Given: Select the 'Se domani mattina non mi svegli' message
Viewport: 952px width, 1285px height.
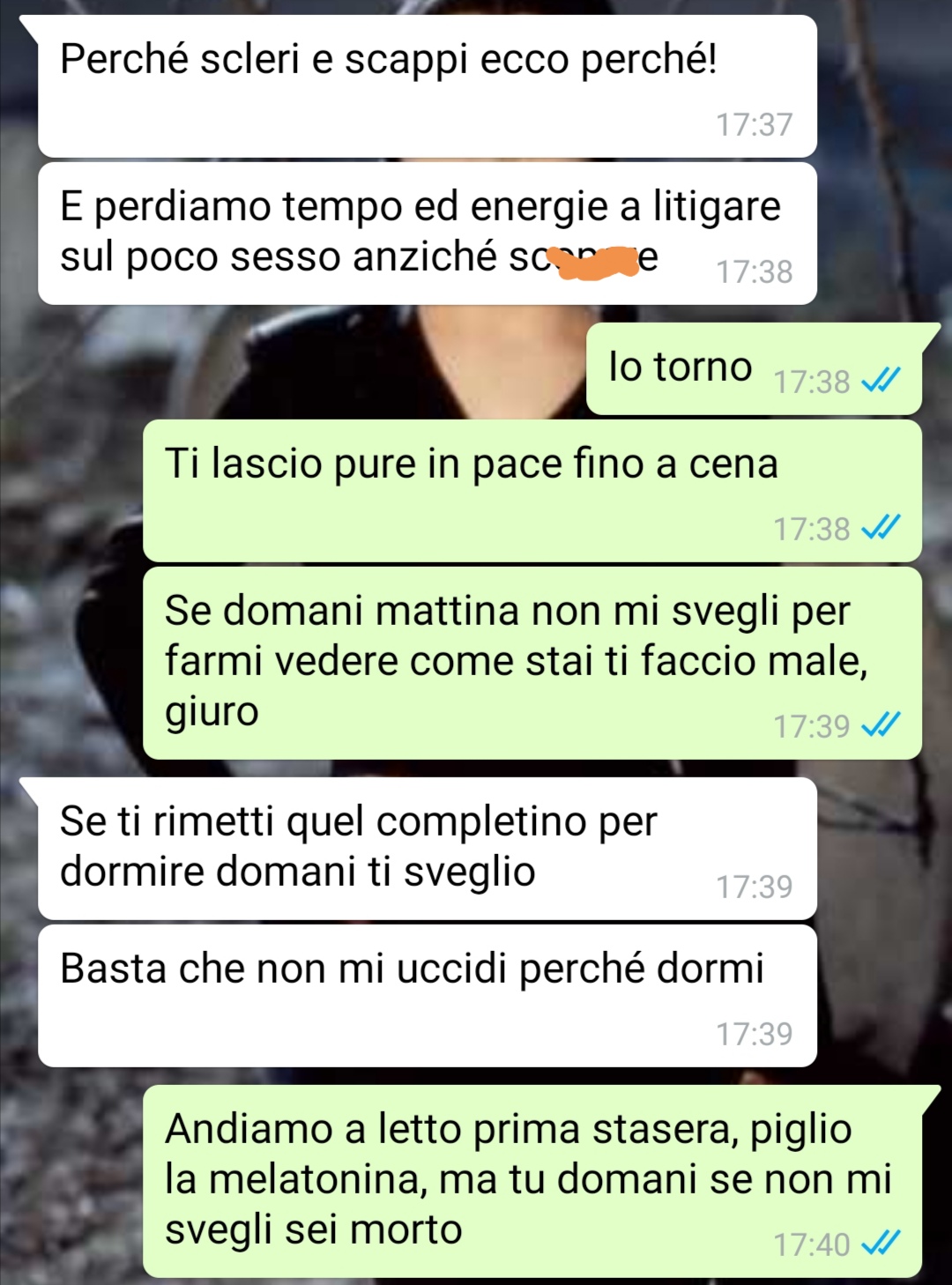Looking at the screenshot, I should coord(532,663).
